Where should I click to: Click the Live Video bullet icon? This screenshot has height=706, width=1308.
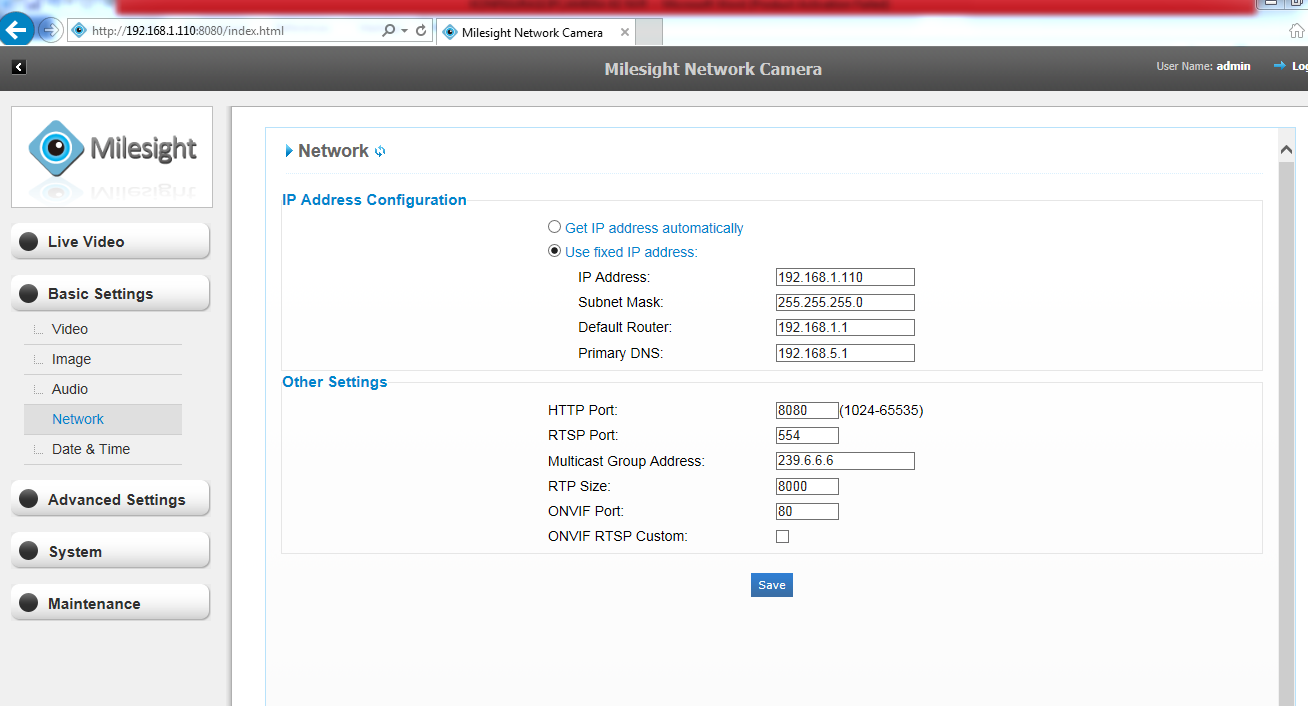click(29, 241)
